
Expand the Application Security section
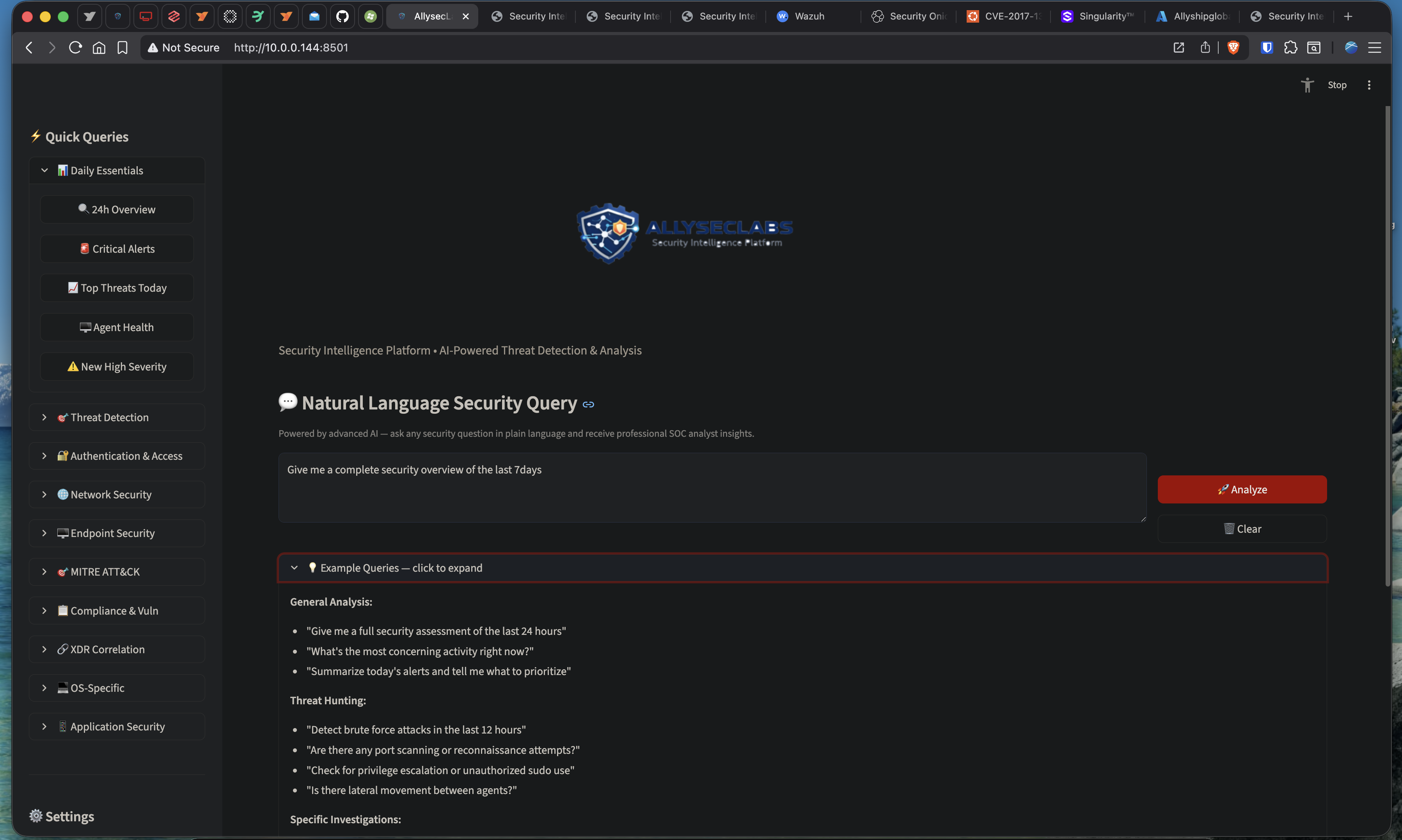117,726
